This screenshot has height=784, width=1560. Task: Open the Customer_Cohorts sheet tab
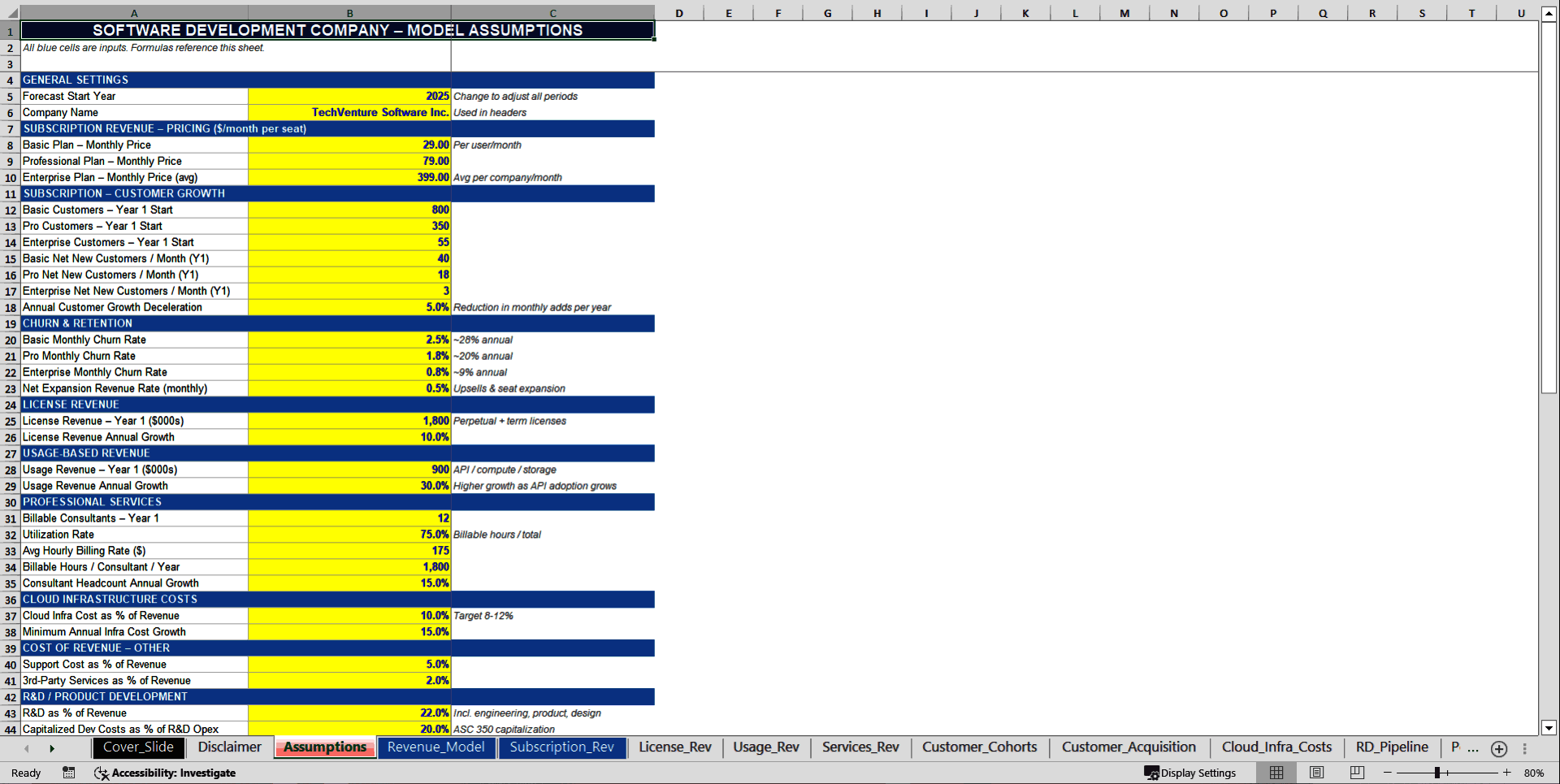pyautogui.click(x=979, y=747)
